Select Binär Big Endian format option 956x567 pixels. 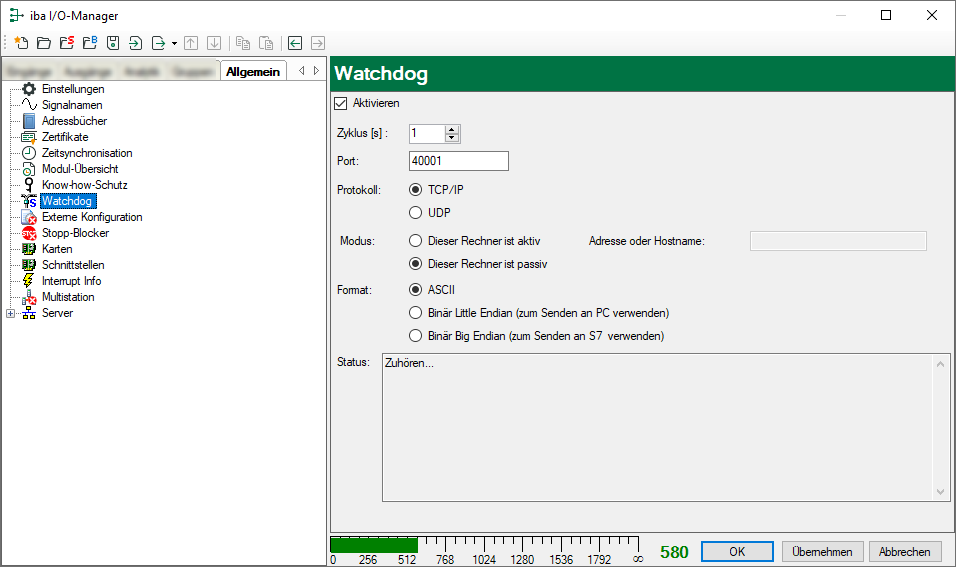[416, 336]
